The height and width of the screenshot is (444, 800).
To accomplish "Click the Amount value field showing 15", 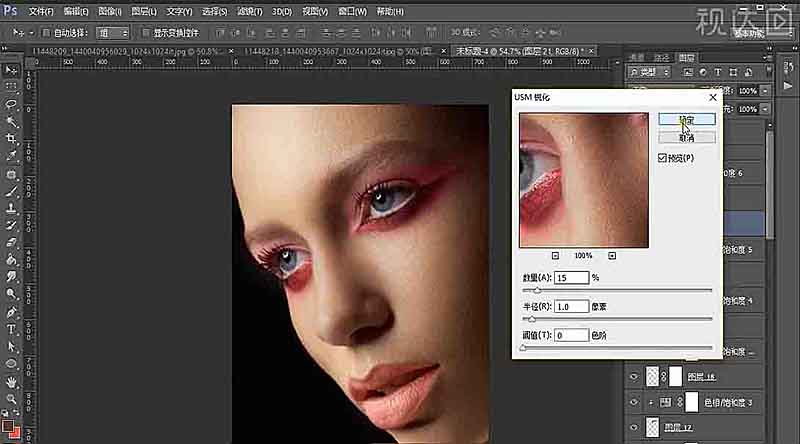I will tap(571, 278).
